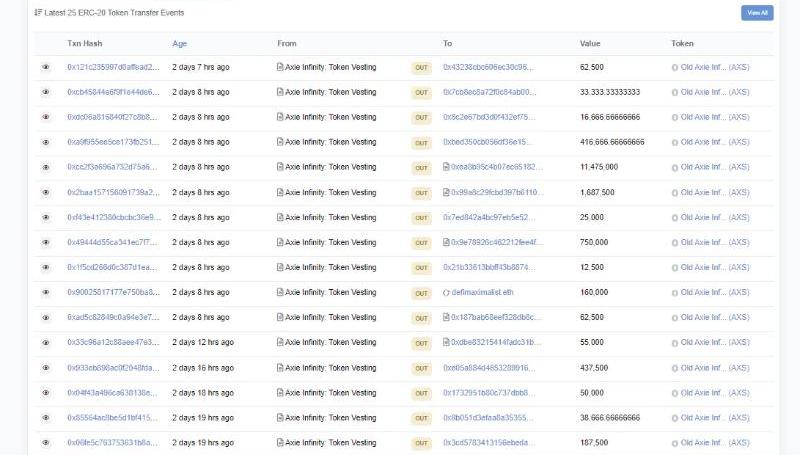Click the OUT badge in the 55,000 row
The image size is (800, 455).
(x=421, y=342)
